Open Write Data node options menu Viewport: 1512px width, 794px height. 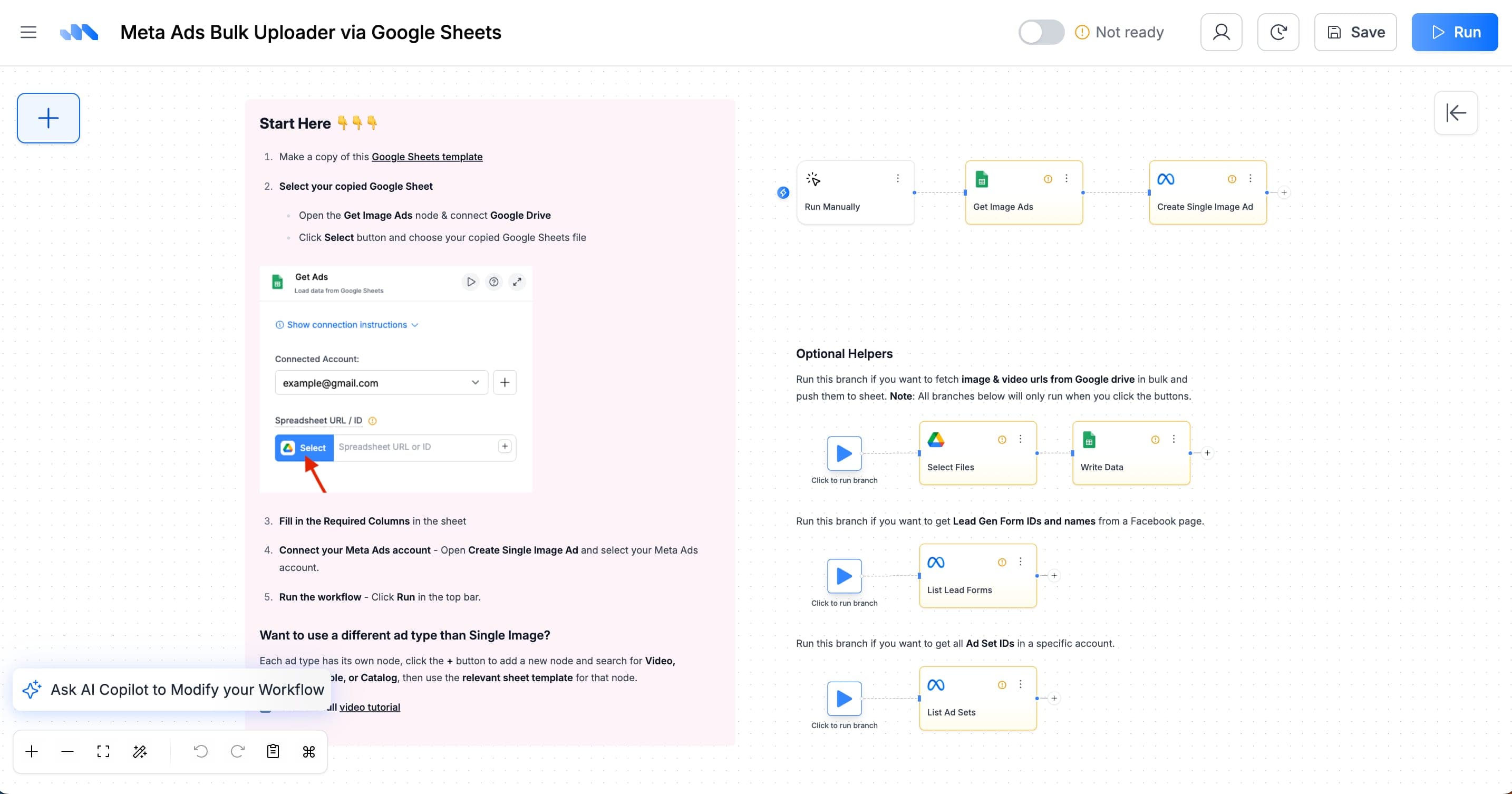pyautogui.click(x=1174, y=439)
